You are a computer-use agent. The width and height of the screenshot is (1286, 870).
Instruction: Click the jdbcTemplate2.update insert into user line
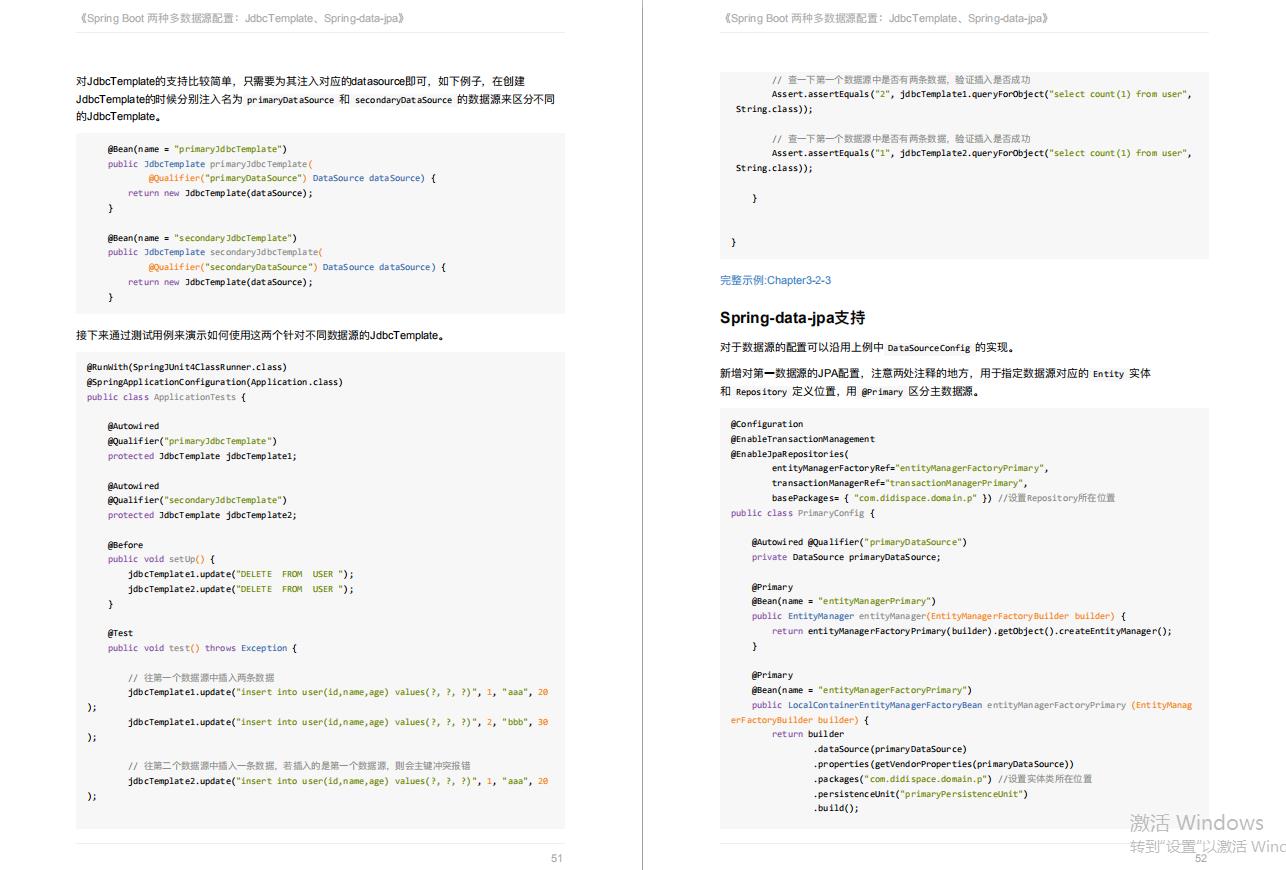tap(338, 781)
